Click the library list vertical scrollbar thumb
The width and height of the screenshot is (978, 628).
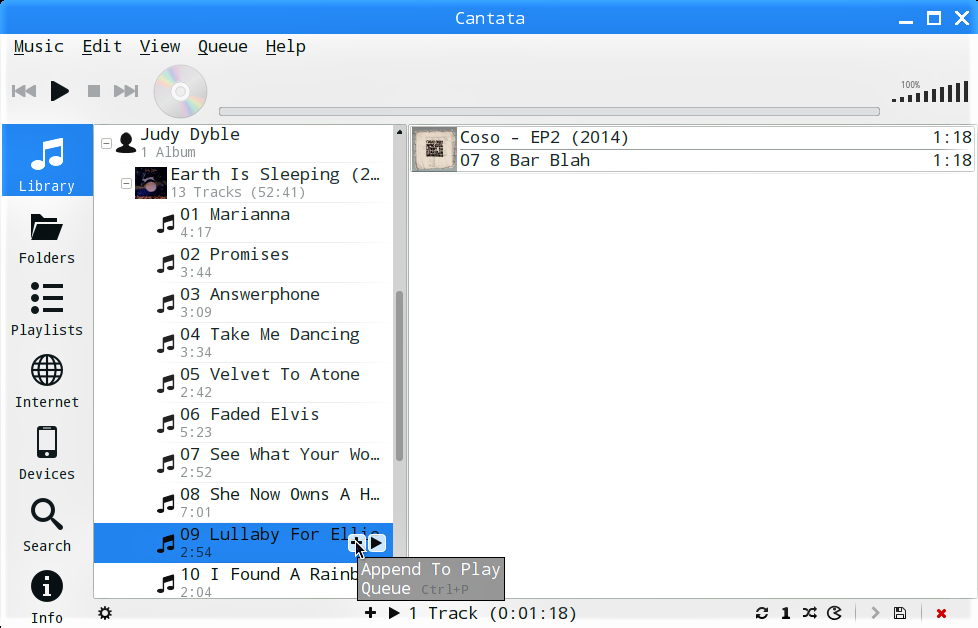pyautogui.click(x=399, y=376)
